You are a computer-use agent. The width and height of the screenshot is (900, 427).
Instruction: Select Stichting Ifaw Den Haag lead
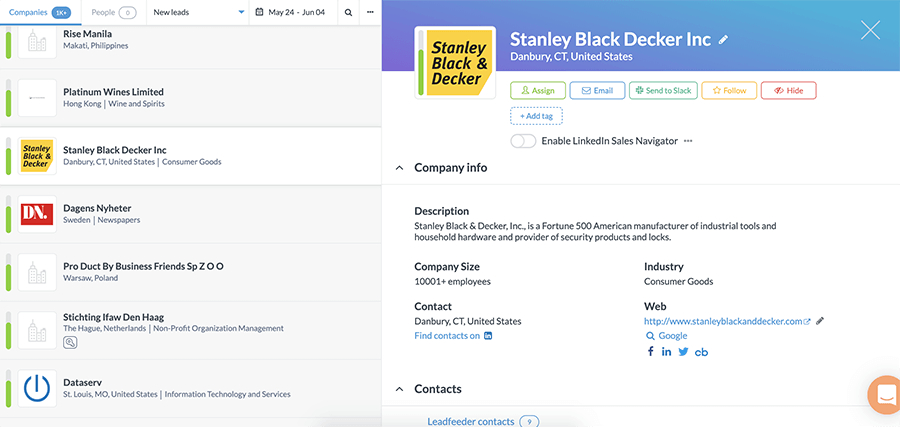click(191, 330)
